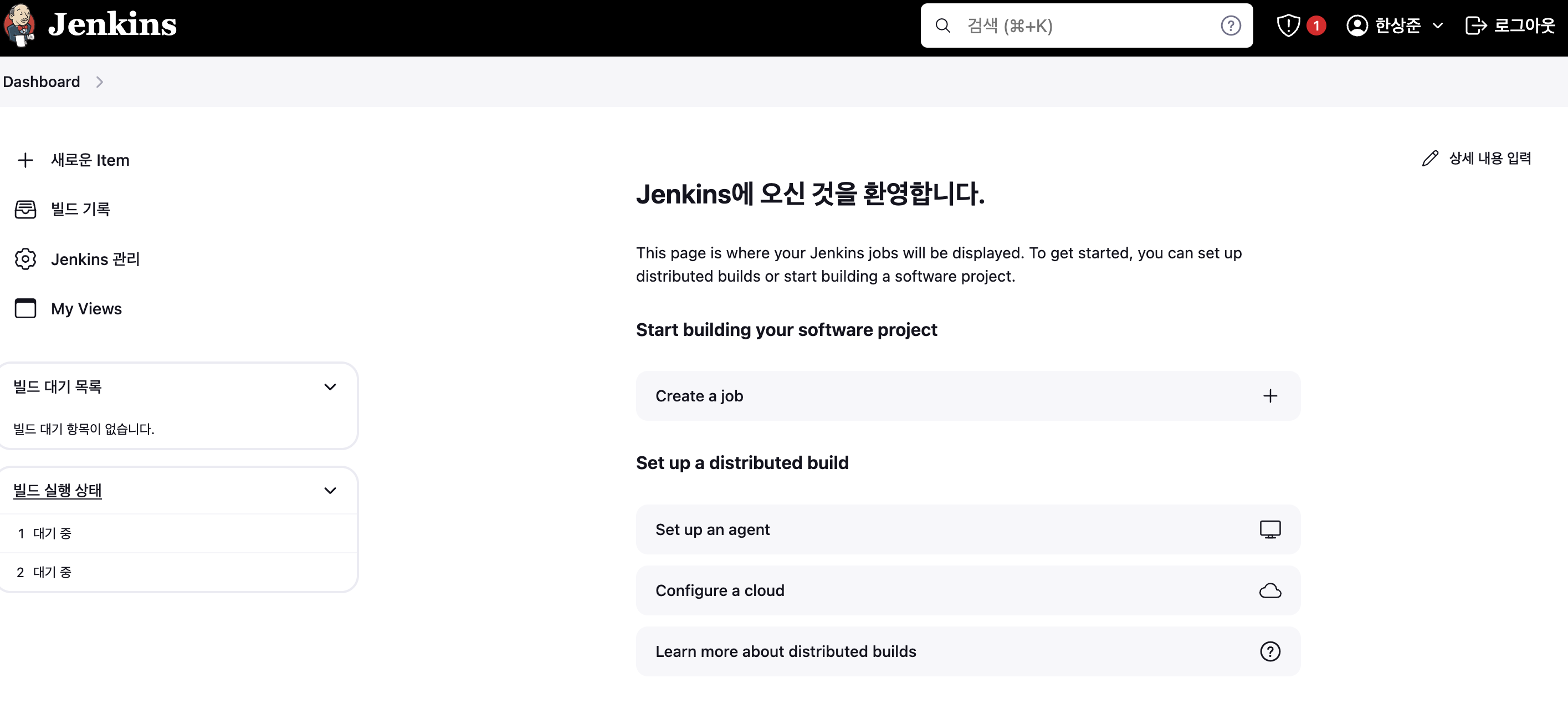The image size is (1568, 703).
Task: Click the cloud icon on Configure a cloud
Action: coord(1271,590)
